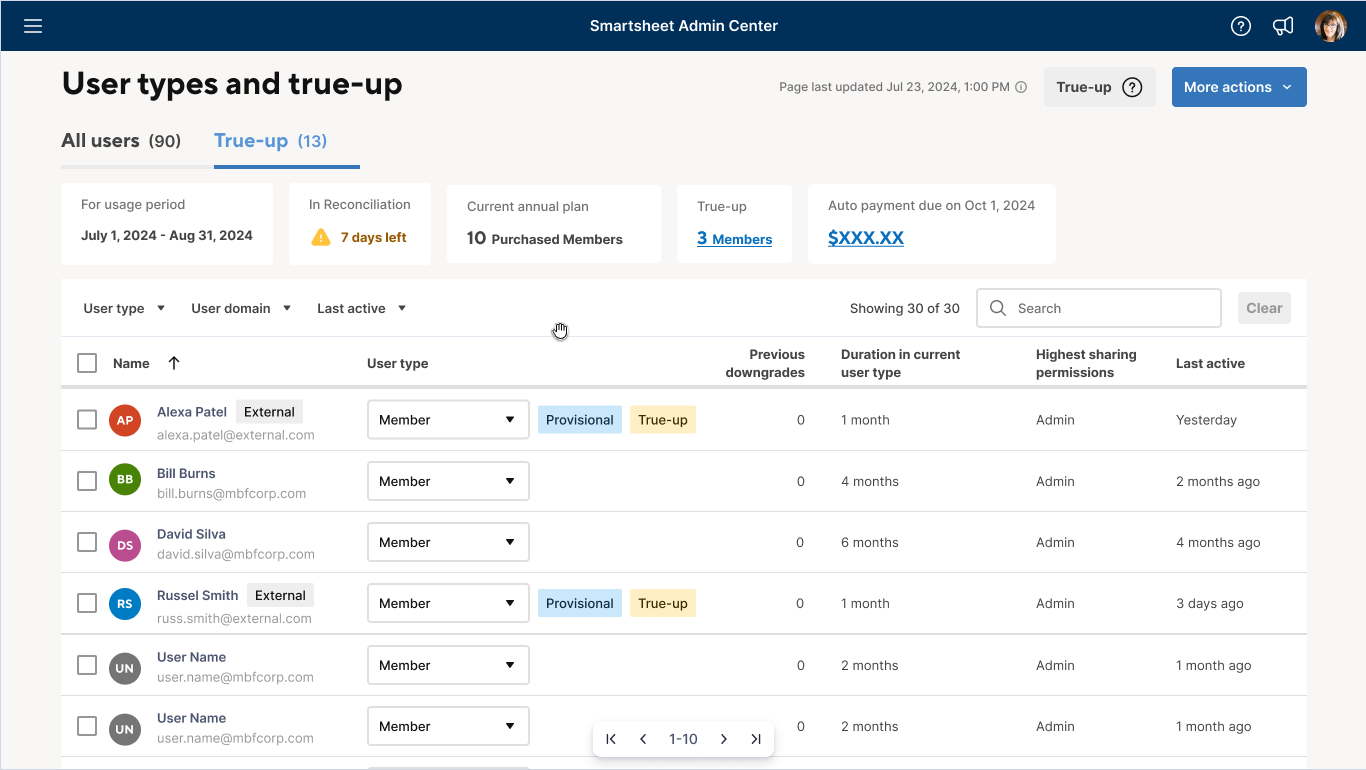1366x770 pixels.
Task: Open the User type filter dropdown
Action: 124,308
